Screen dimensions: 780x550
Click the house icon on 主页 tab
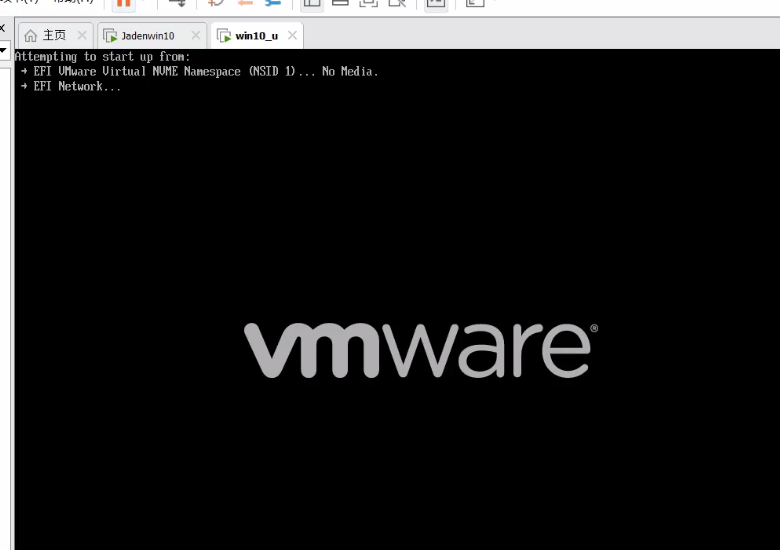30,36
